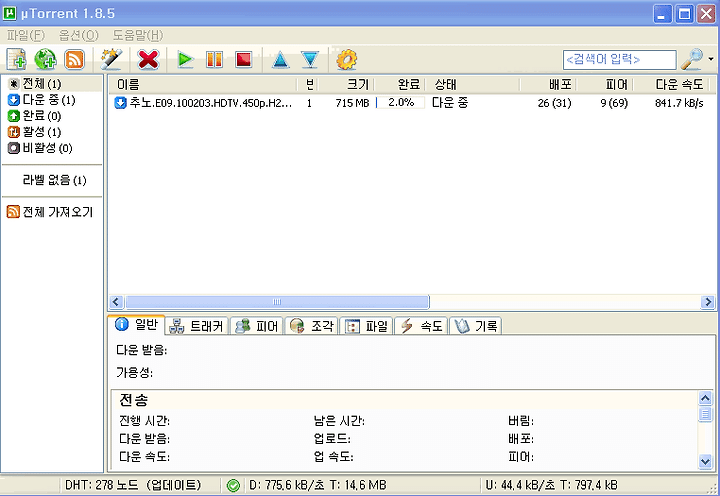This screenshot has width=720, height=496.
Task: Click Create New Torrent wand icon
Action: click(112, 59)
